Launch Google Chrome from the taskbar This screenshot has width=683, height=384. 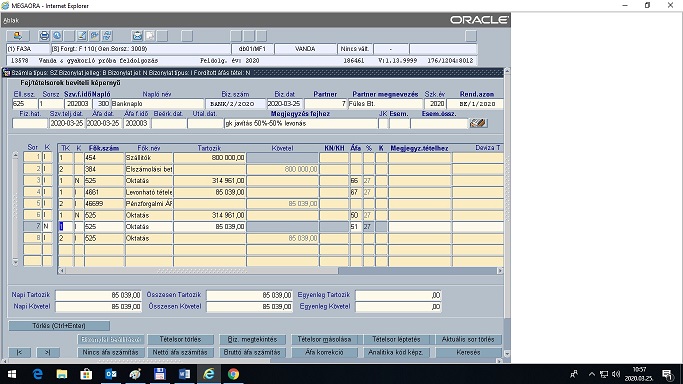pos(233,374)
